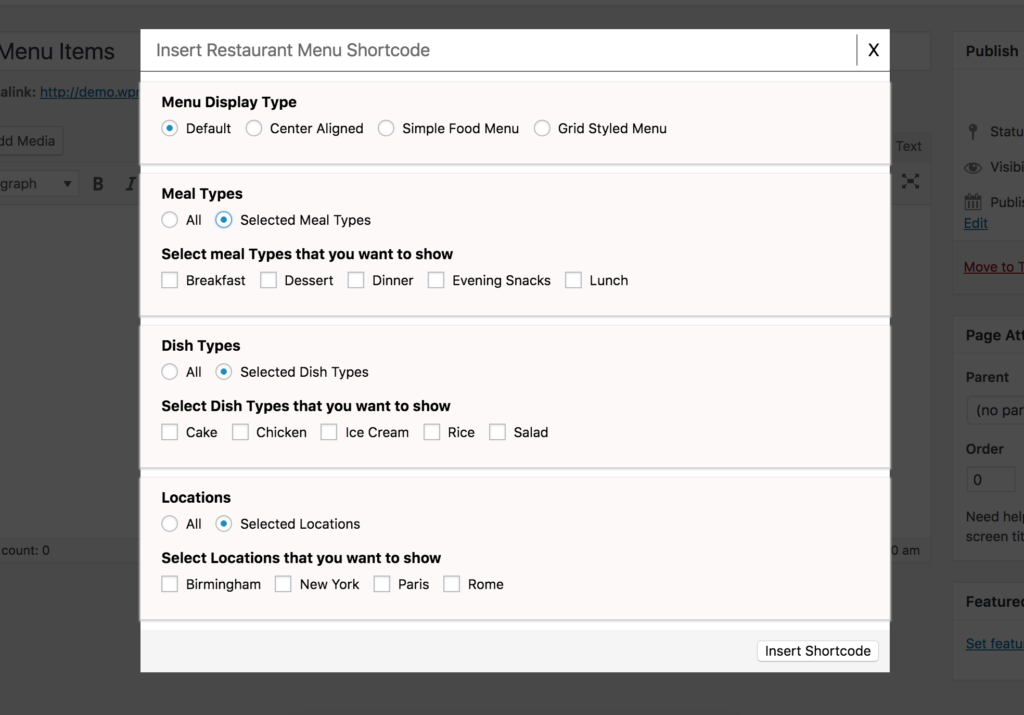The height and width of the screenshot is (715, 1024).
Task: Click the calendar icon beside Publish
Action: tap(972, 202)
